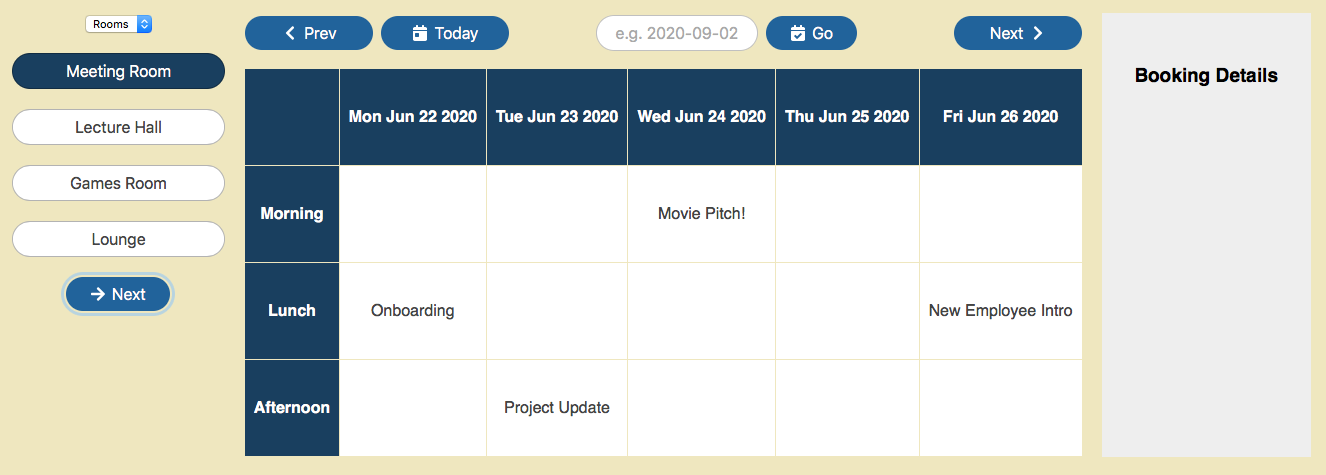The width and height of the screenshot is (1326, 475).
Task: Click the date input field
Action: pyautogui.click(x=676, y=33)
